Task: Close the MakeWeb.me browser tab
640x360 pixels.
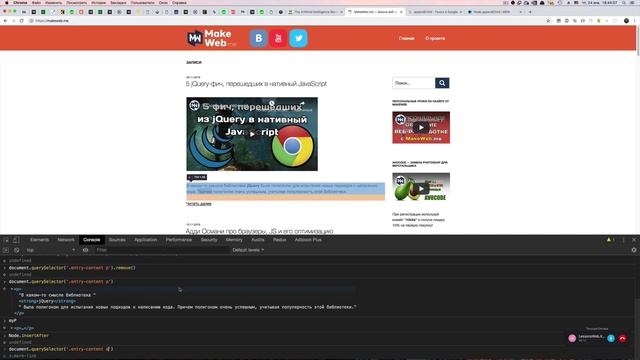Action: pyautogui.click(x=401, y=12)
